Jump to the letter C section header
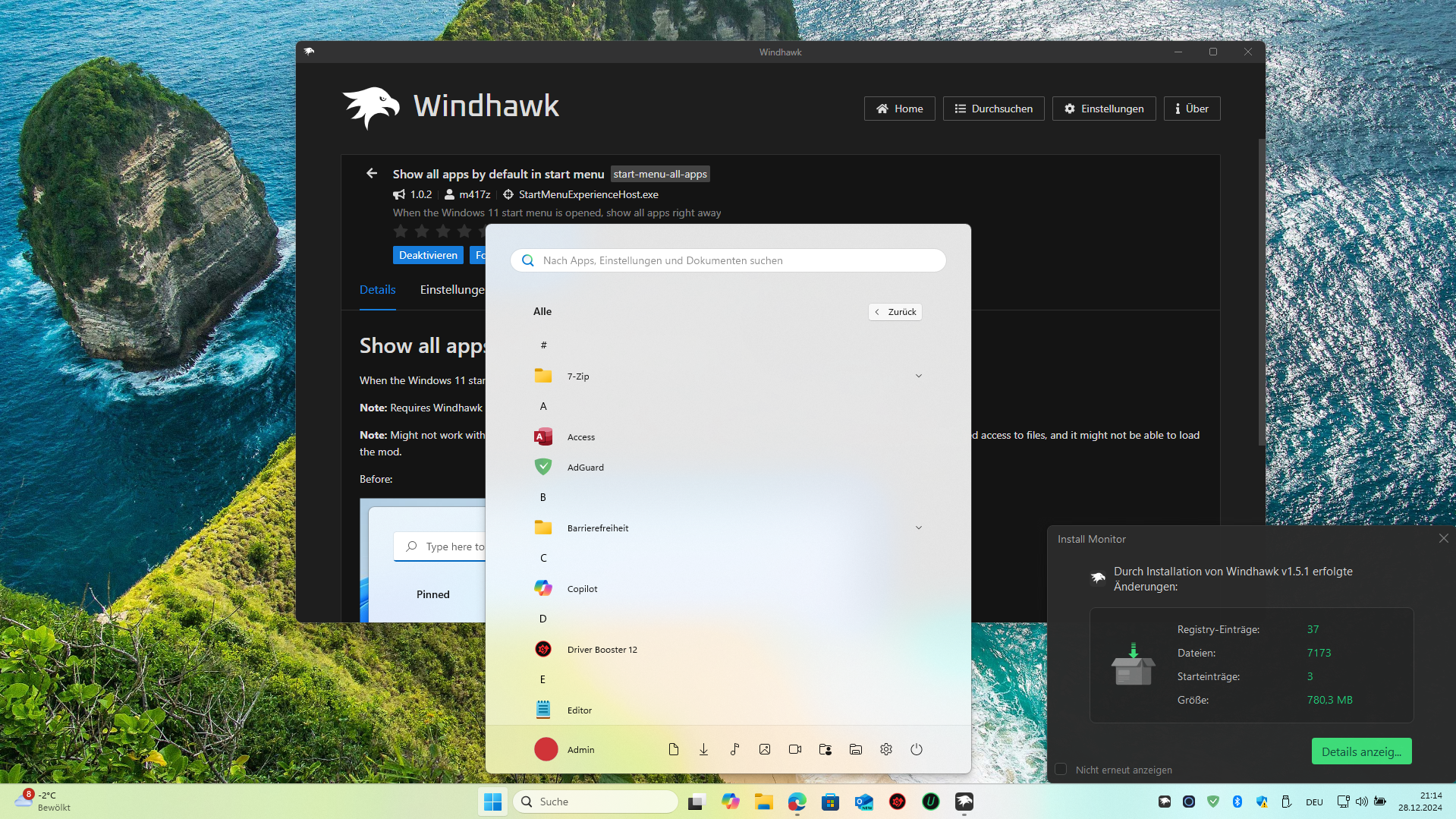The image size is (1456, 819). [x=543, y=558]
